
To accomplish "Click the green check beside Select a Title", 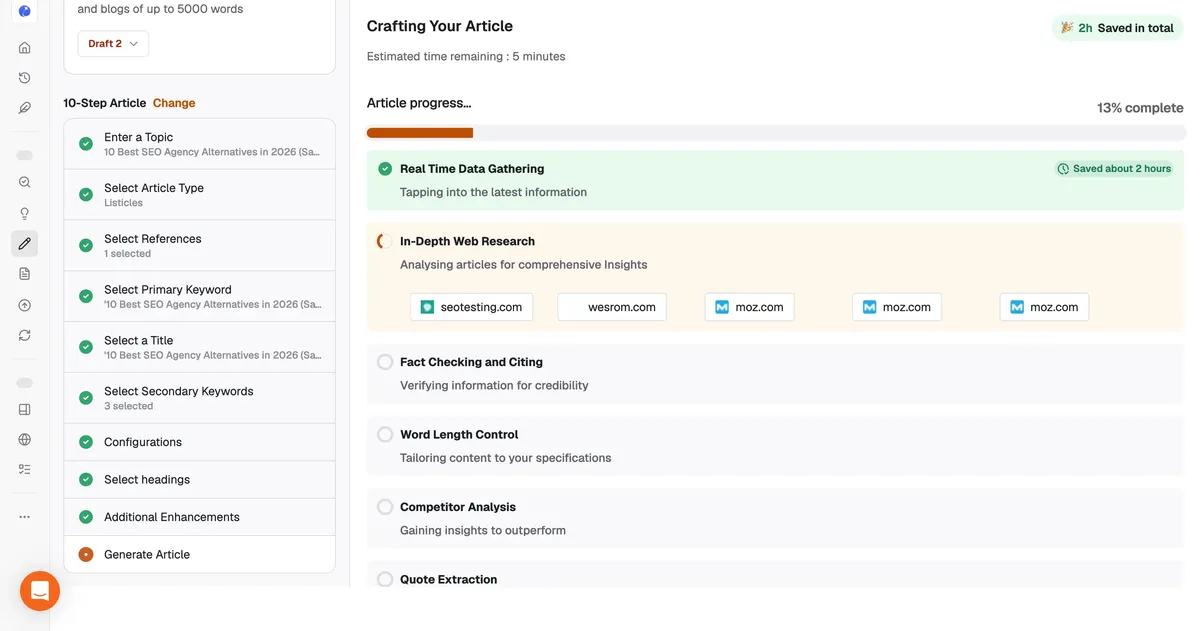I will 86,347.
